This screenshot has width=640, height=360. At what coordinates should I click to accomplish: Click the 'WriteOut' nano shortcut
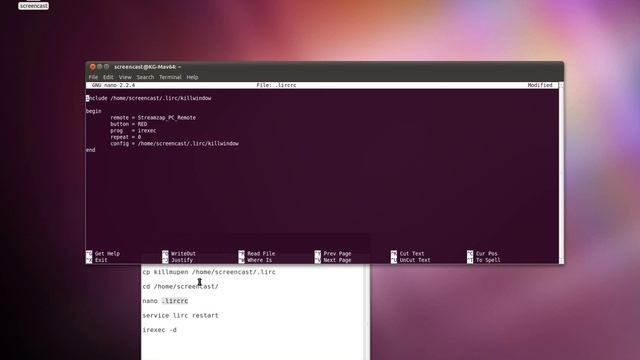[x=179, y=253]
